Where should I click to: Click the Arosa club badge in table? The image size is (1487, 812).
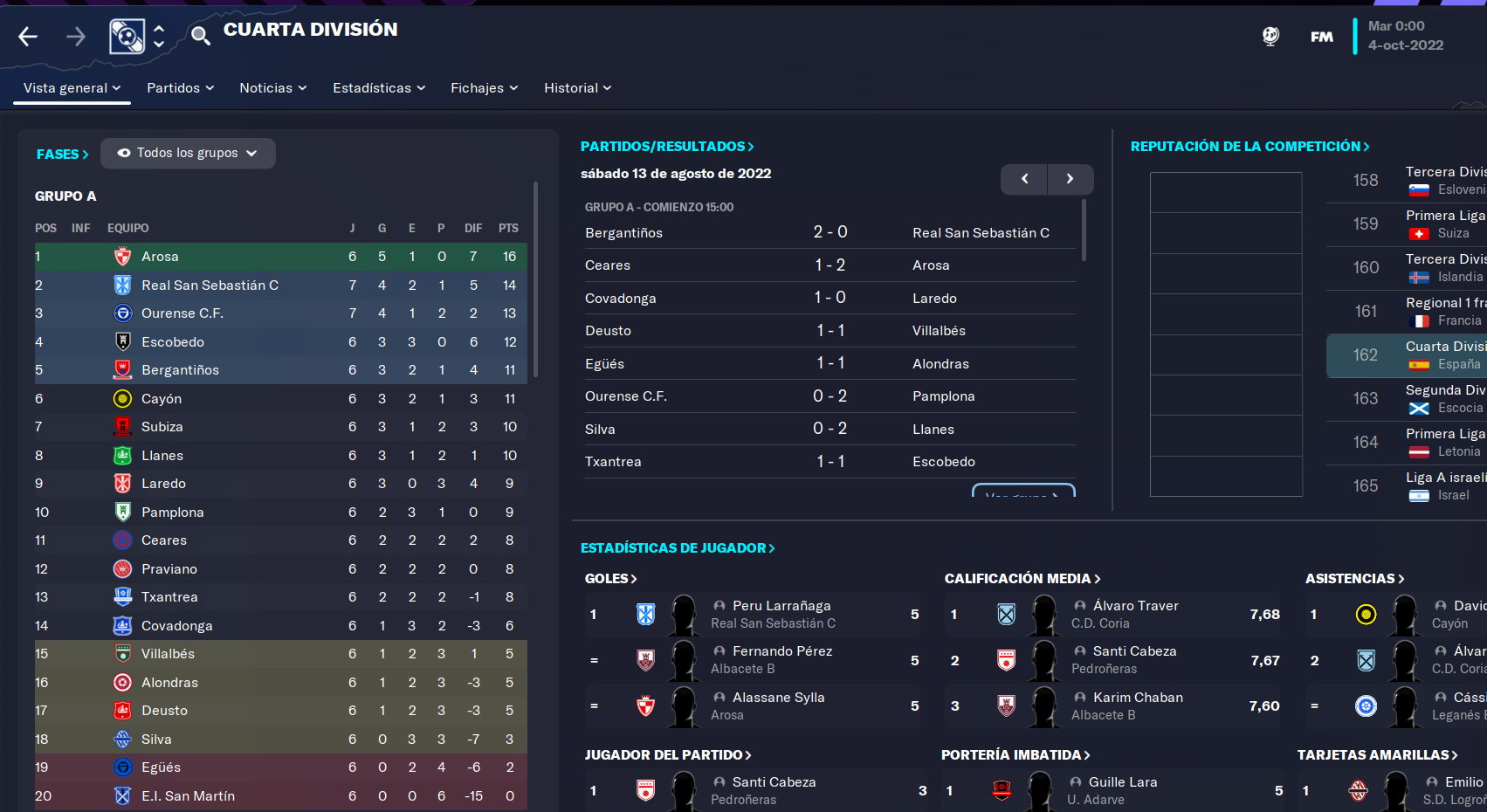(x=123, y=257)
